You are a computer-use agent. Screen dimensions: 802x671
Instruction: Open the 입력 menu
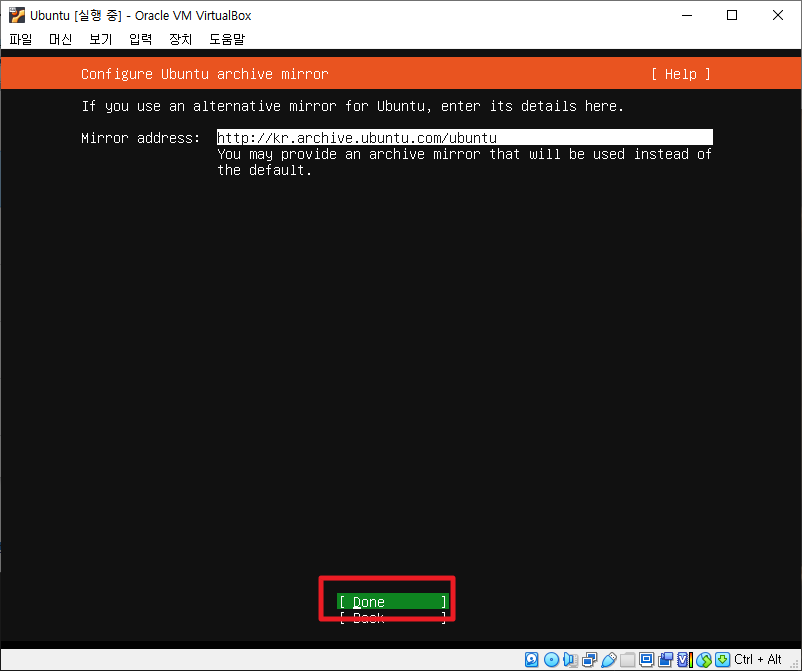click(x=140, y=39)
